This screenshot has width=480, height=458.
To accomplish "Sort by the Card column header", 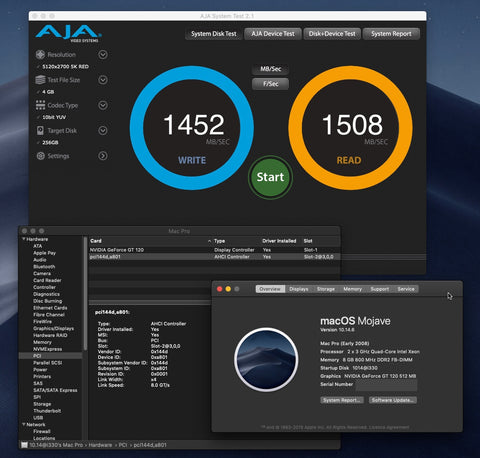I will [150, 241].
